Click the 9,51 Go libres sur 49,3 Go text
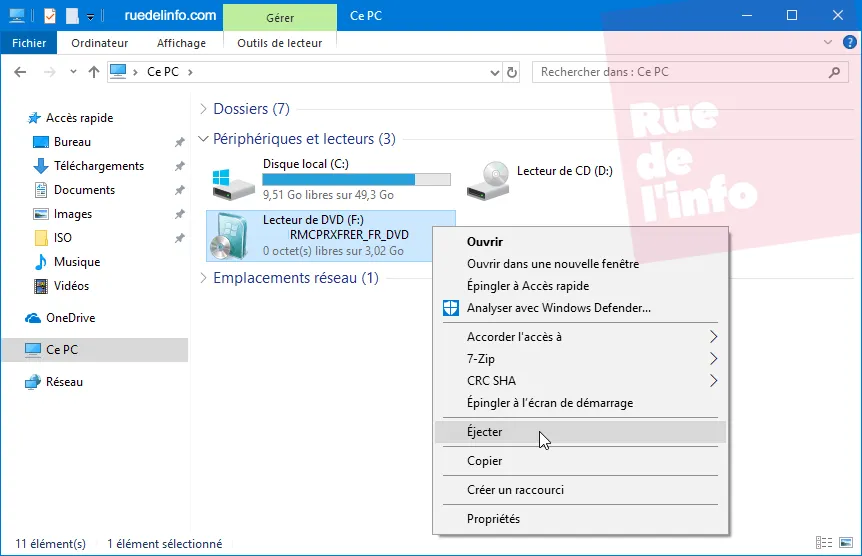Viewport: 862px width, 556px height. (x=328, y=195)
